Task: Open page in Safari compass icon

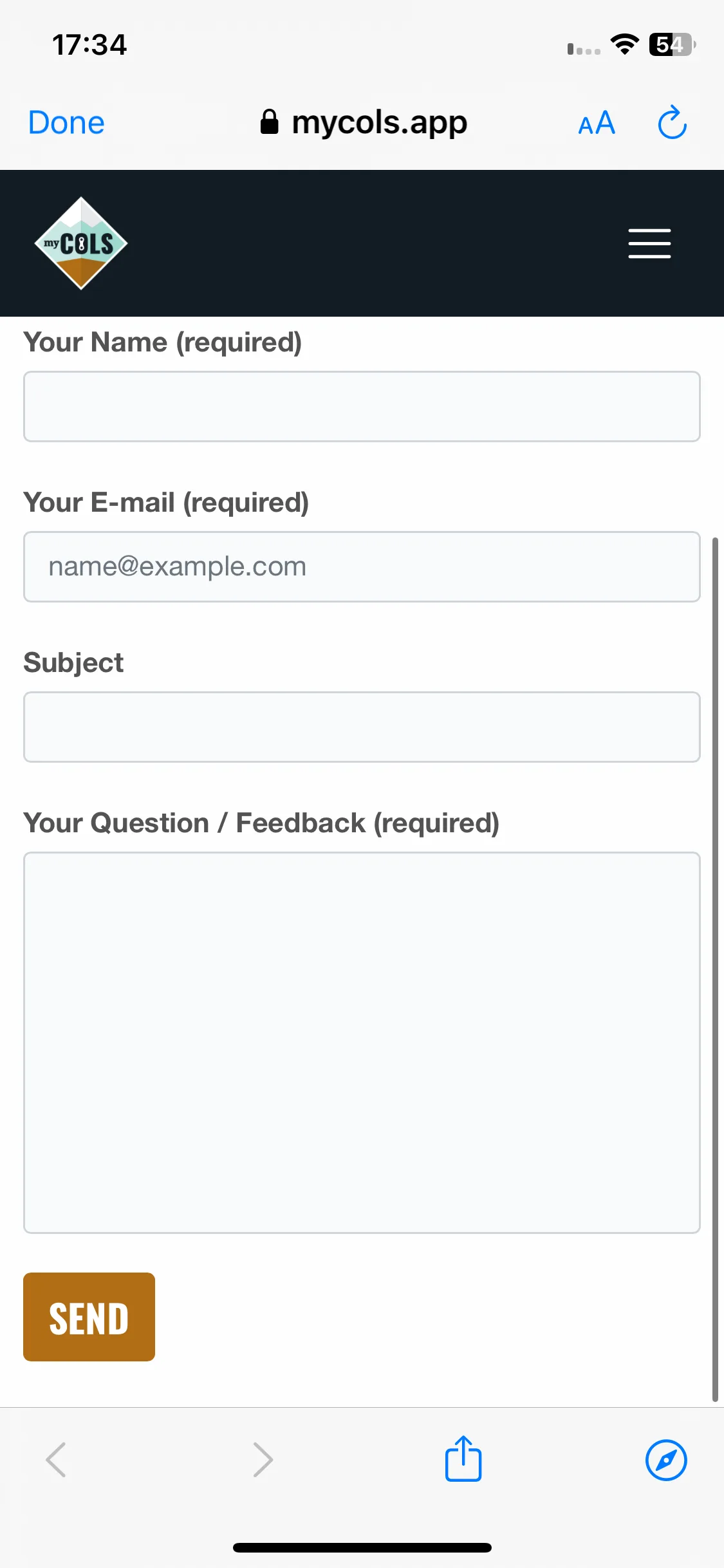Action: [x=666, y=1460]
